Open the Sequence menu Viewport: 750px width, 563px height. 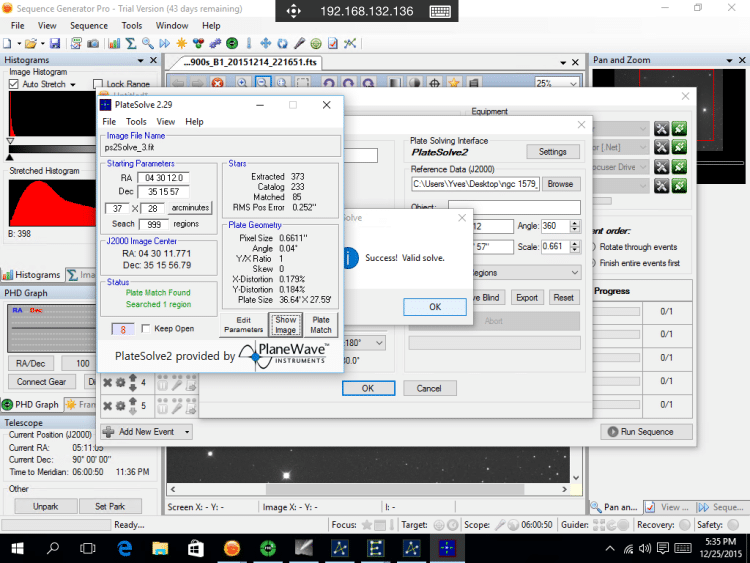click(x=89, y=26)
